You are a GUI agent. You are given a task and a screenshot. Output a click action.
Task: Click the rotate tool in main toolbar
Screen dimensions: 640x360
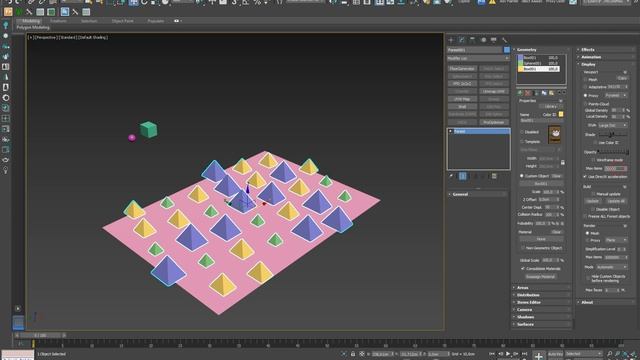click(144, 2)
